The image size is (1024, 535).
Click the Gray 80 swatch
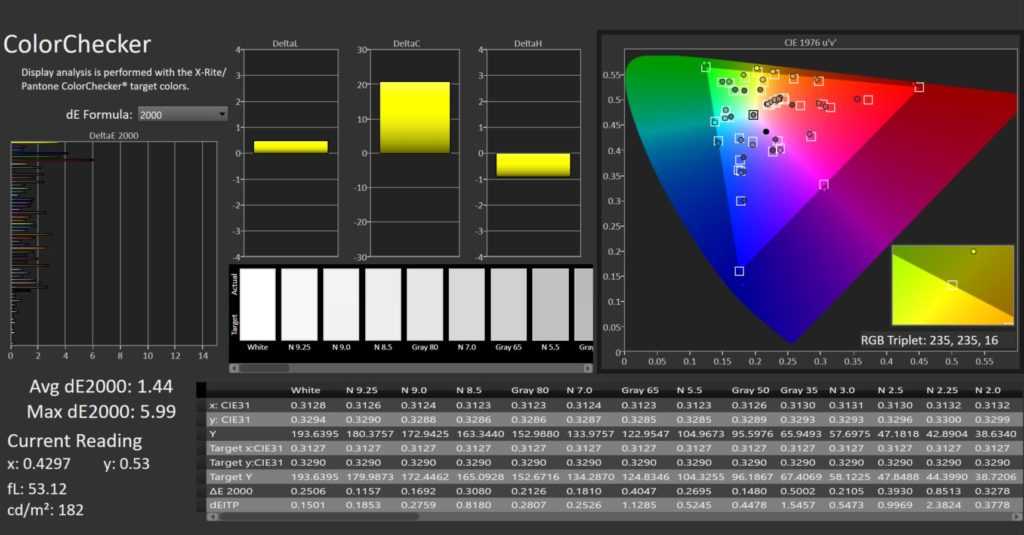tap(425, 305)
